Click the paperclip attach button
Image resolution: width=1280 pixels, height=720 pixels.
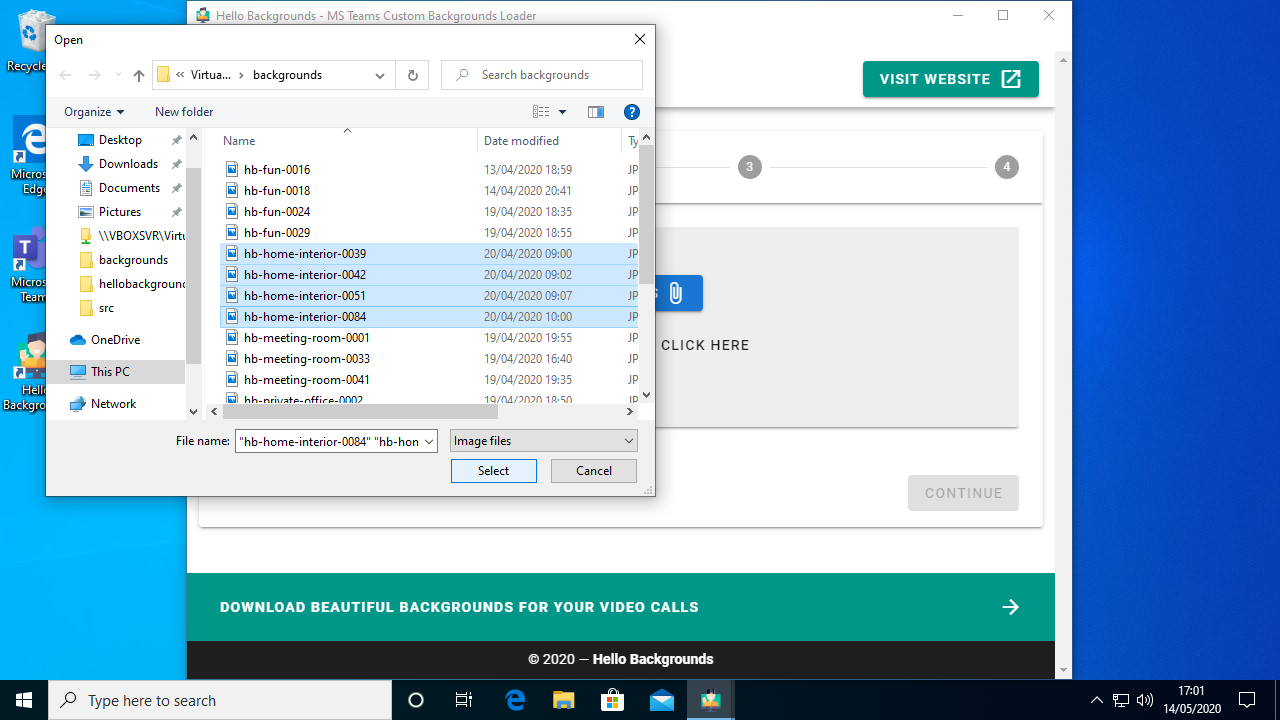676,293
